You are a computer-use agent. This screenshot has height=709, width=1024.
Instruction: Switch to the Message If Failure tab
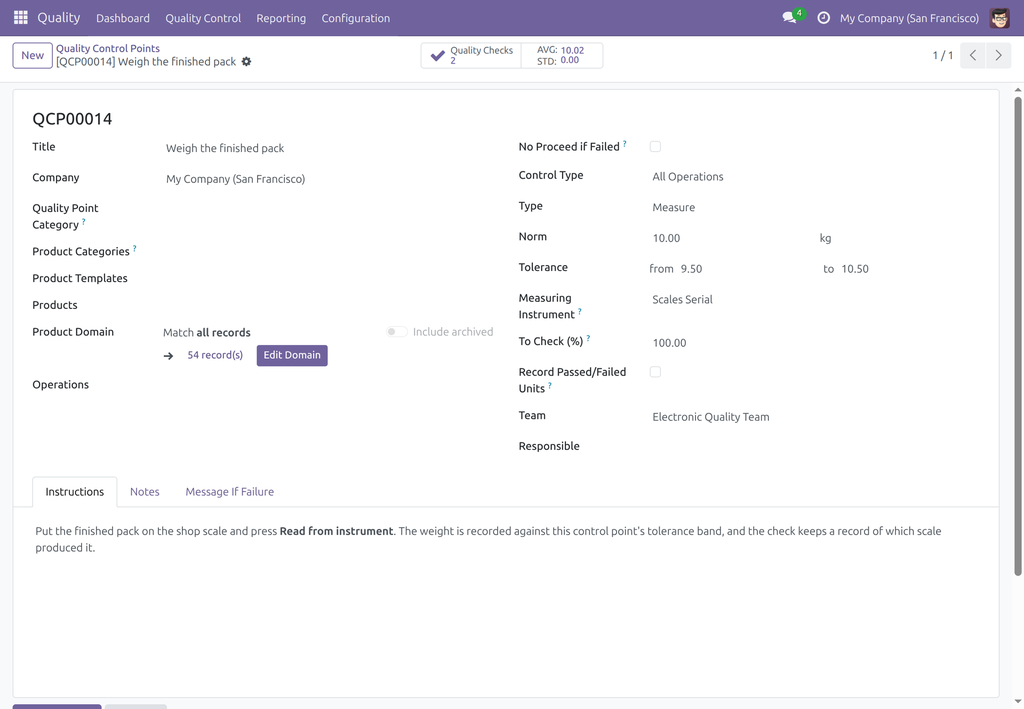pyautogui.click(x=229, y=492)
